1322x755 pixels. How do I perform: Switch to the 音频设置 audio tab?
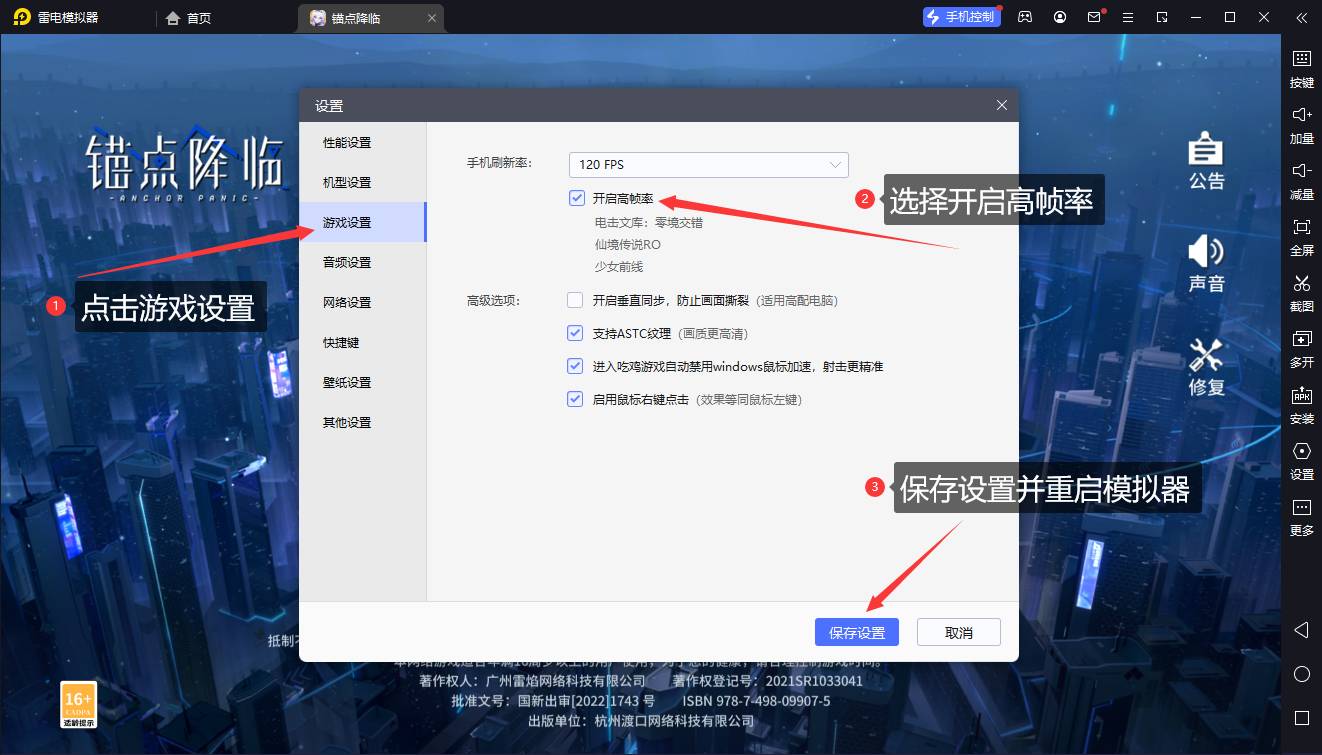[347, 263]
